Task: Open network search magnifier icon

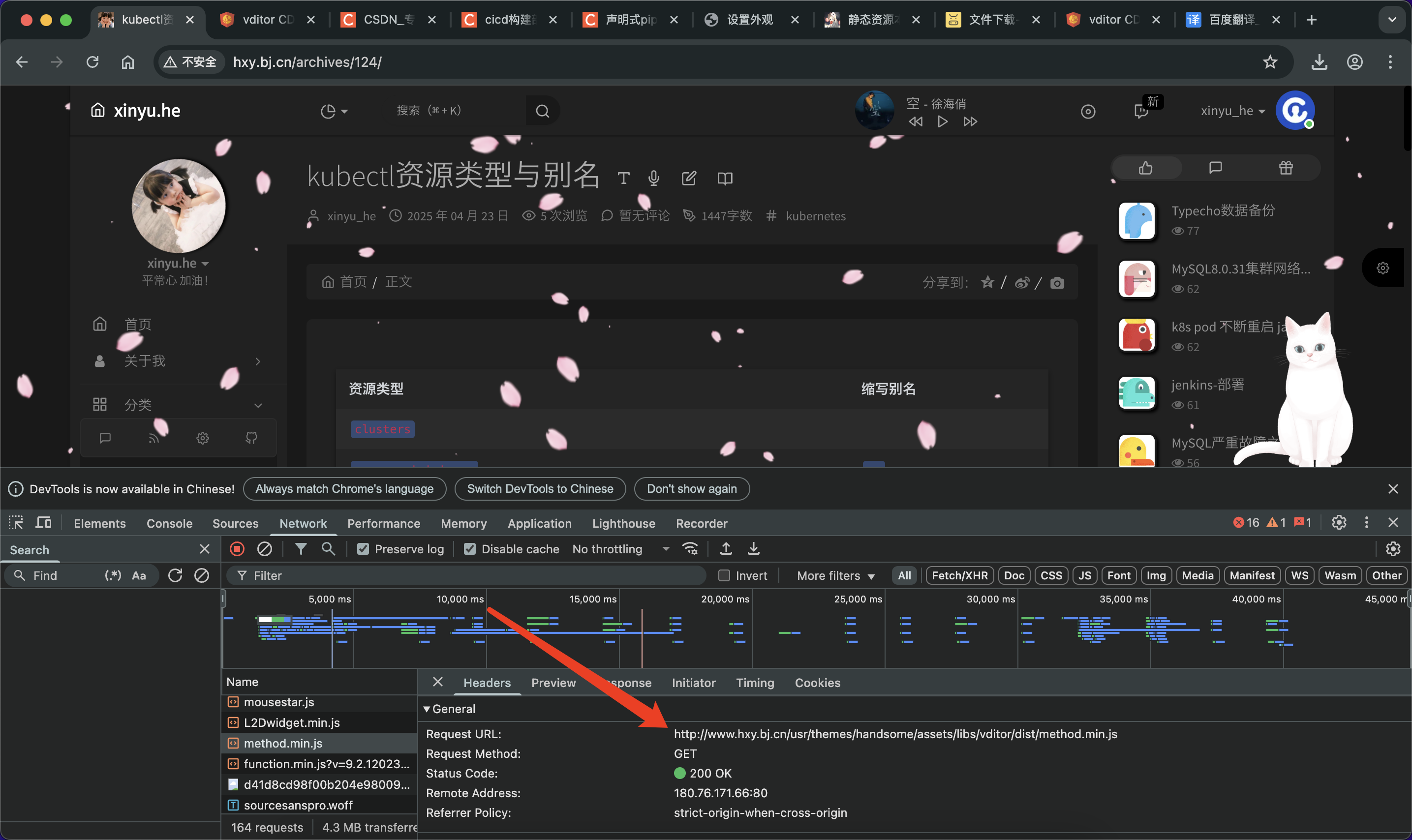Action: [328, 548]
